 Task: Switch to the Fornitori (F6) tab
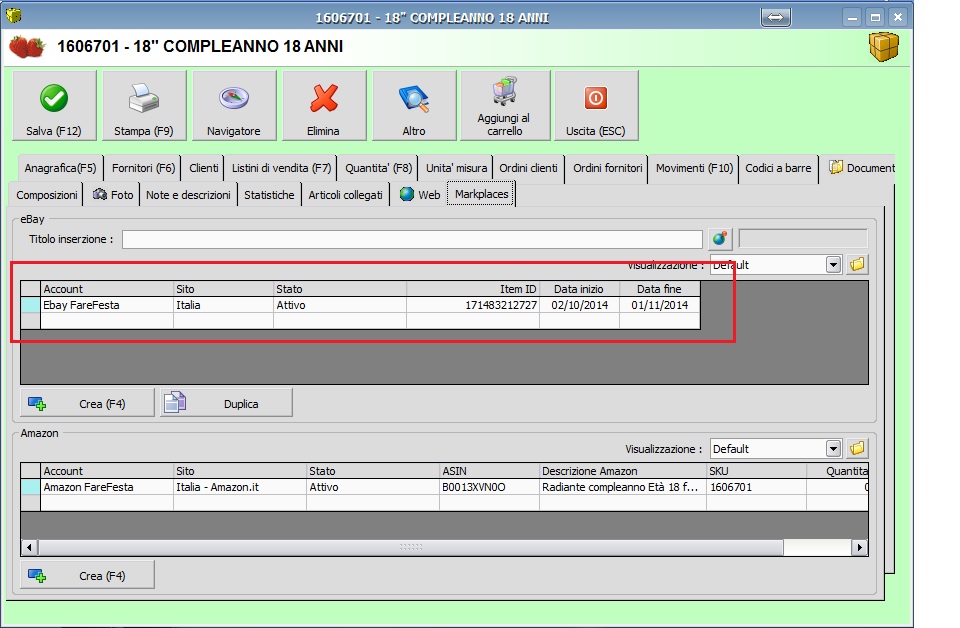[x=143, y=168]
